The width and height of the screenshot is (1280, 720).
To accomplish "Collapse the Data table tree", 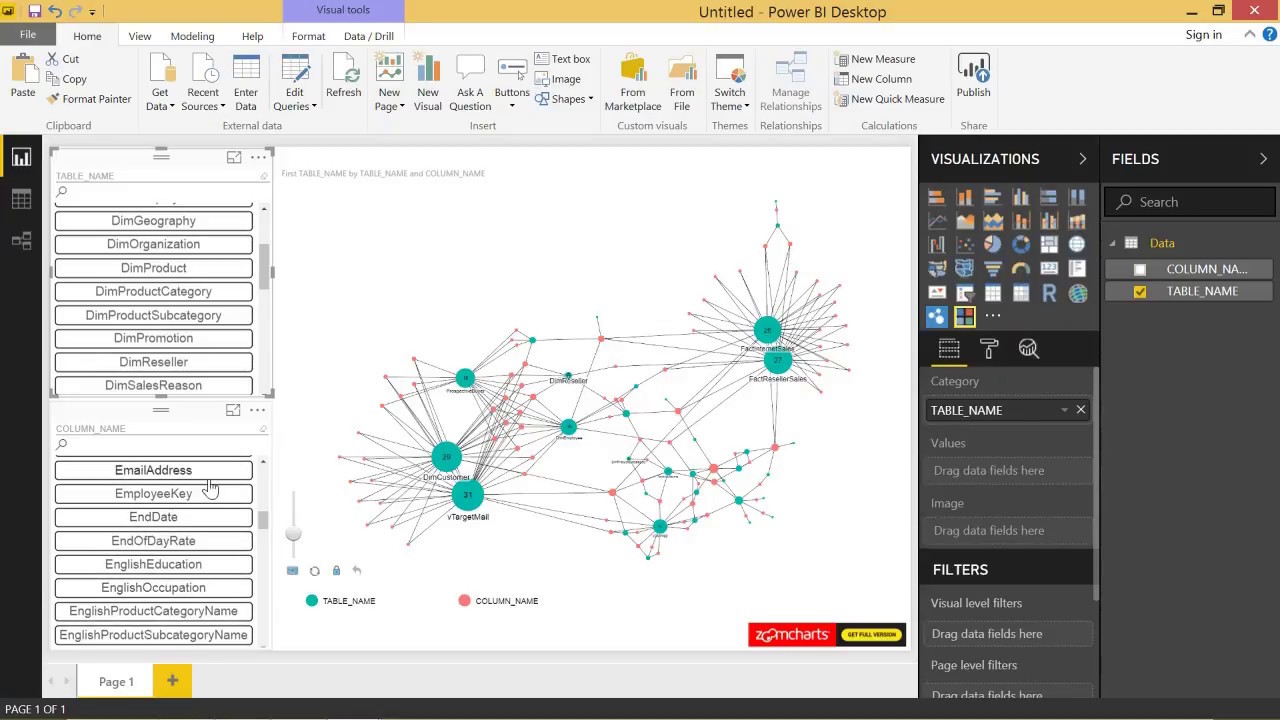I will pos(1112,243).
